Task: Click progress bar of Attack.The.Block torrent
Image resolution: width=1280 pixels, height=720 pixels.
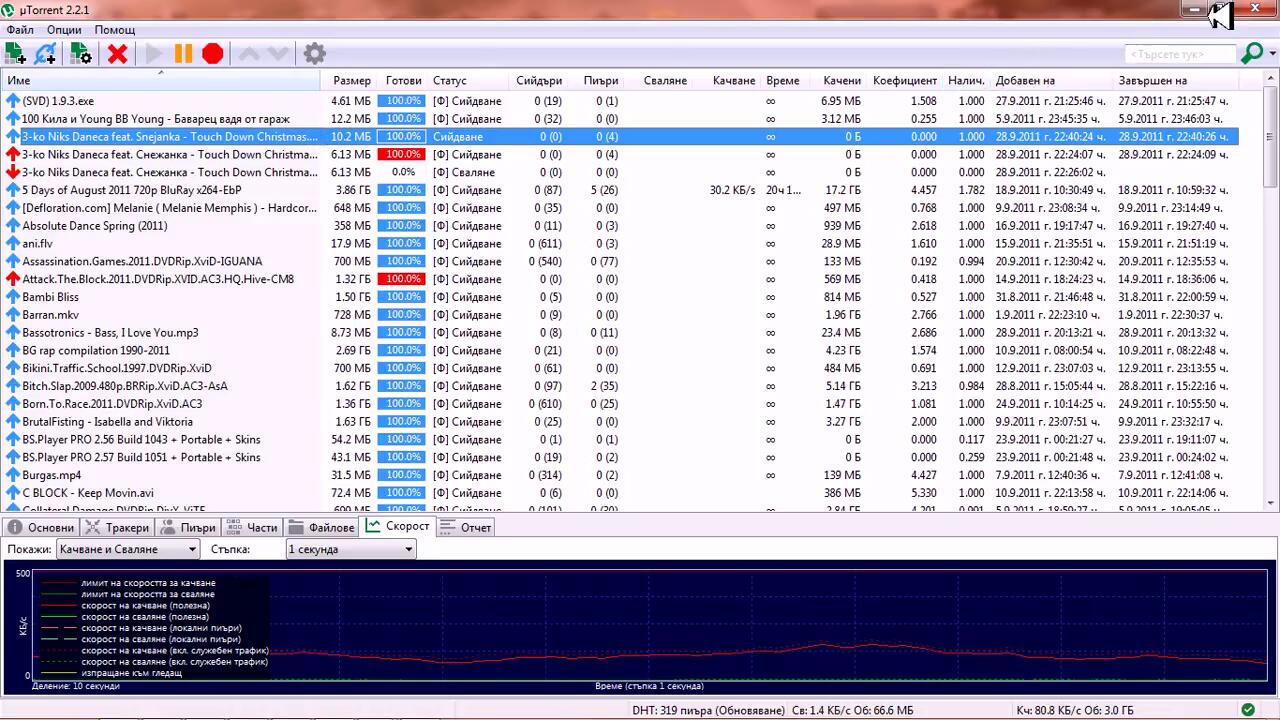Action: (402, 279)
